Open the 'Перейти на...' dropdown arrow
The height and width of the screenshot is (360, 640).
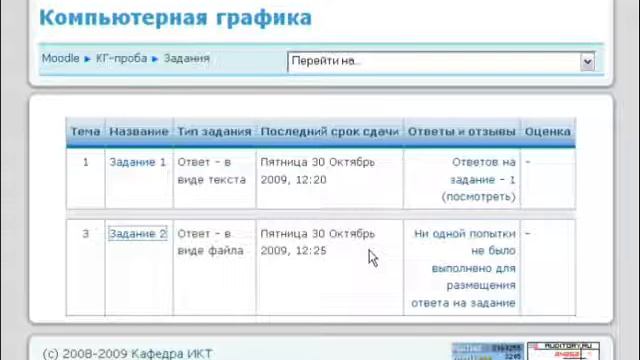point(587,62)
